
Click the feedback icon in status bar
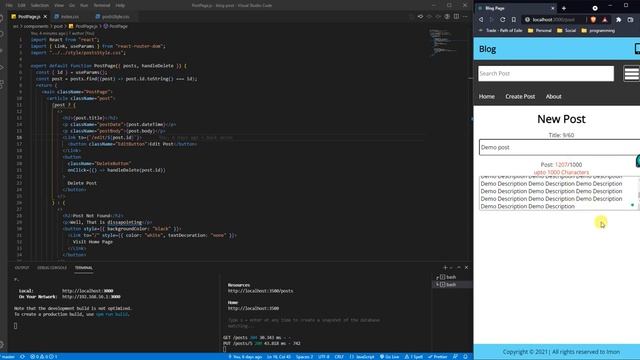455,357
